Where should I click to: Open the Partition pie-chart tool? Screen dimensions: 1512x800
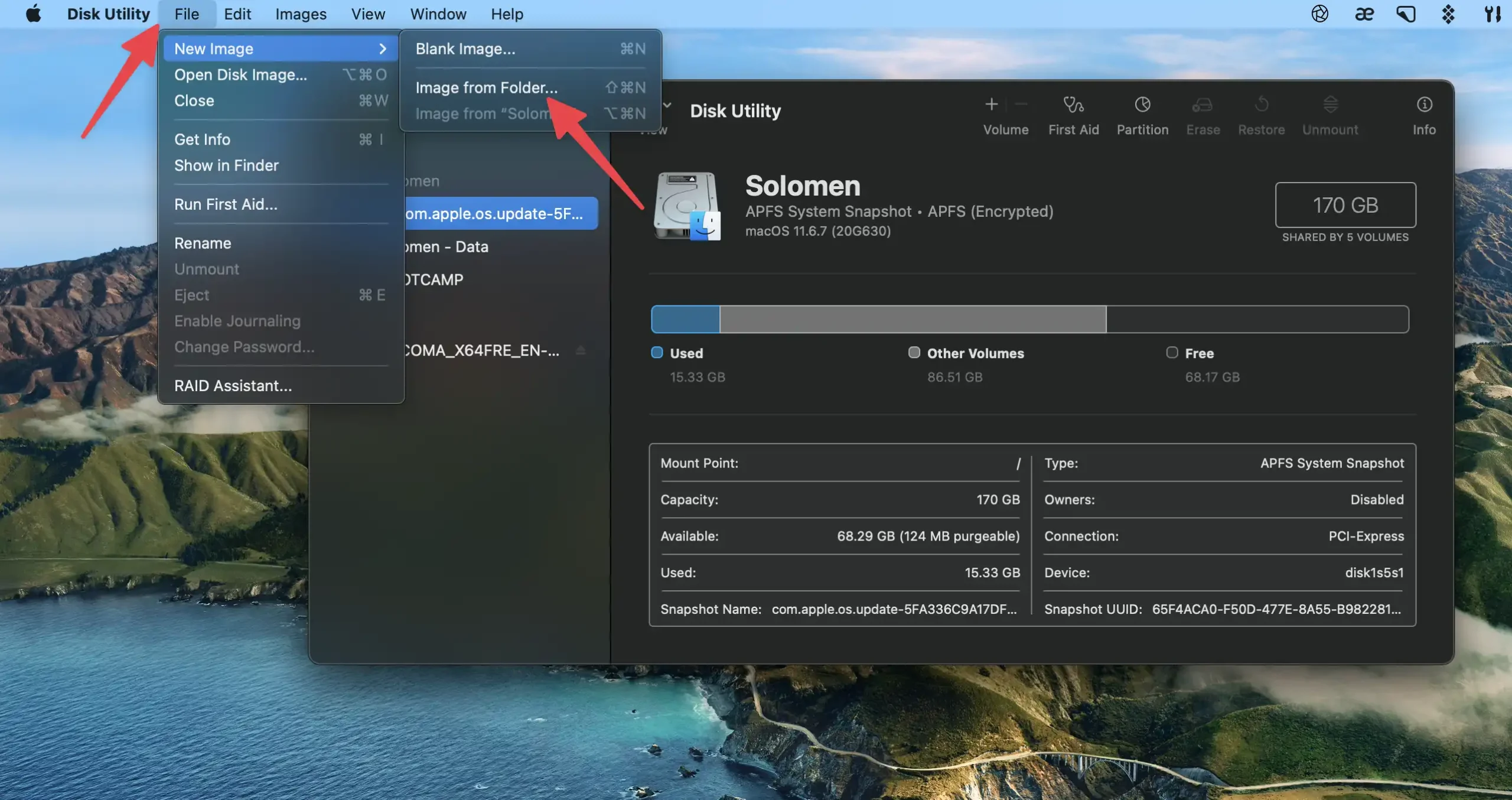coord(1142,105)
